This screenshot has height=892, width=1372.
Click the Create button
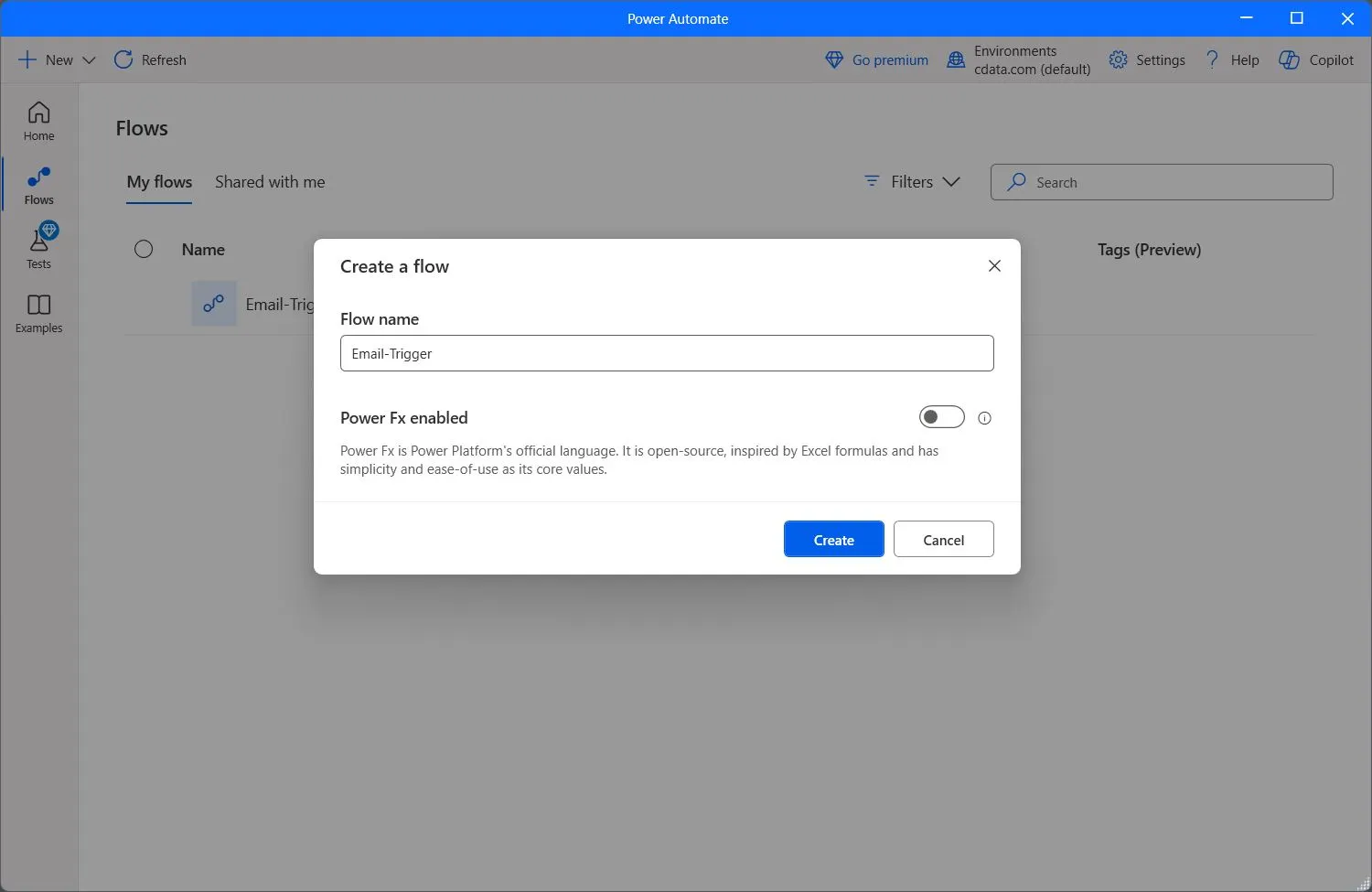point(833,540)
